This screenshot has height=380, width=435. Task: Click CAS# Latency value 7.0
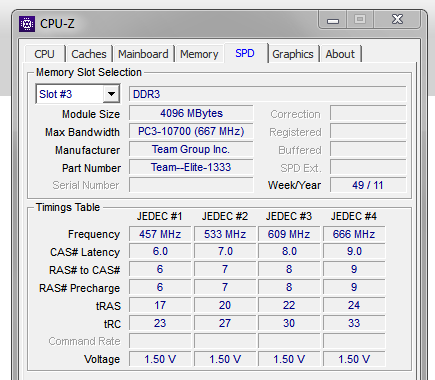[x=225, y=251]
